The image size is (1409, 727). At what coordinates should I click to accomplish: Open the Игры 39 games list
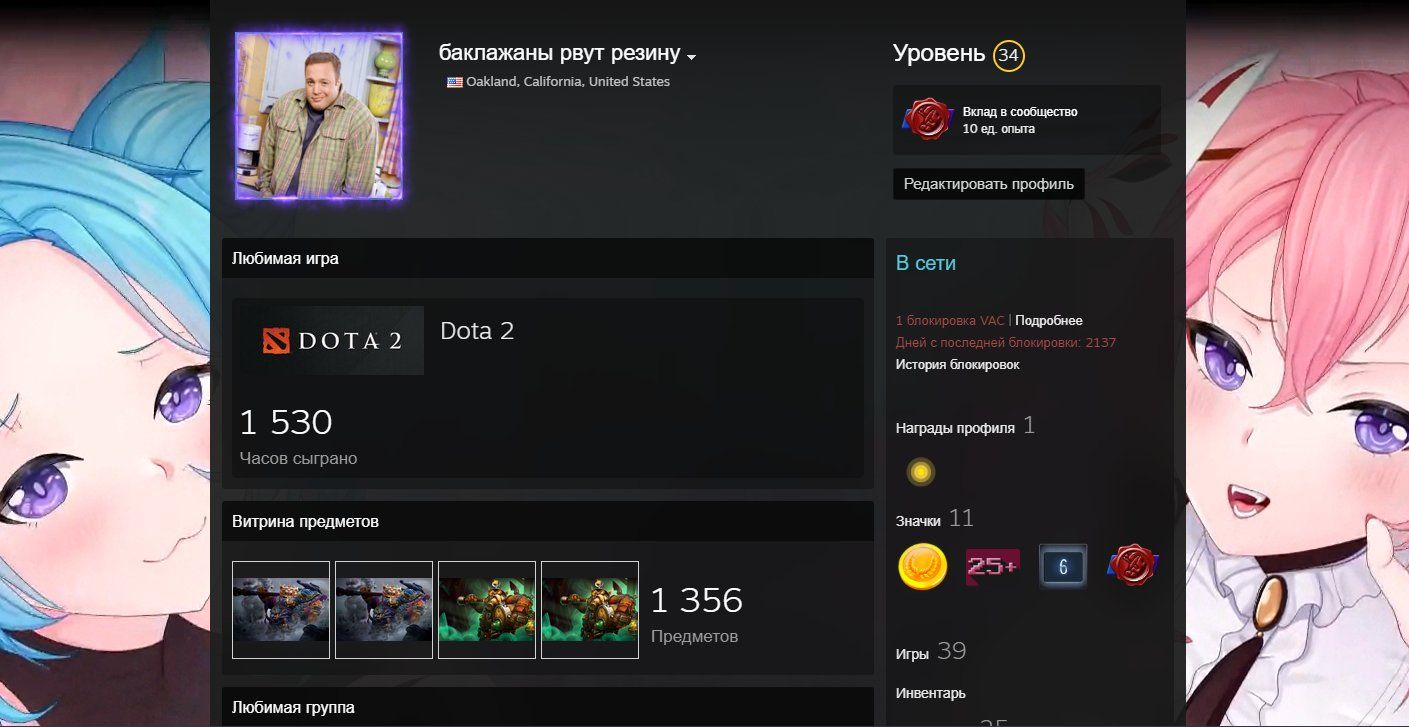(x=930, y=653)
